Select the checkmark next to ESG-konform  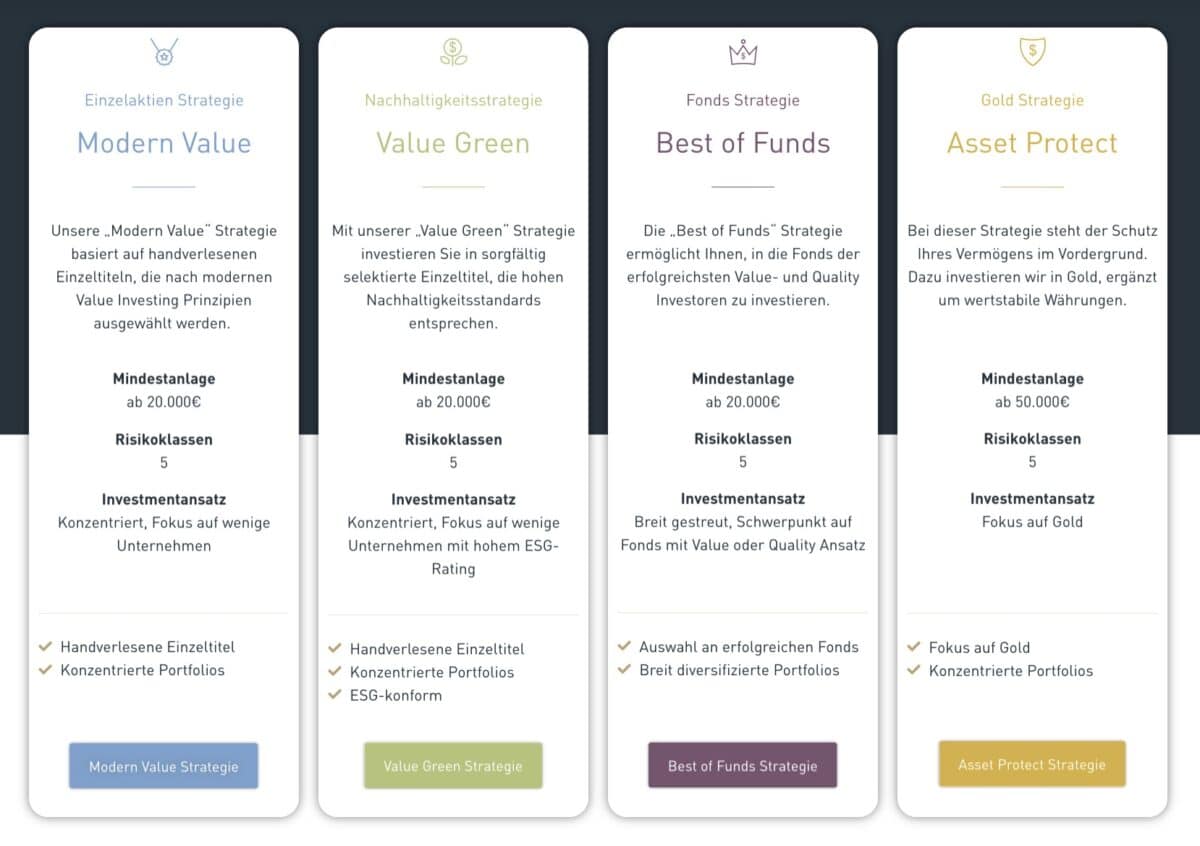click(337, 695)
